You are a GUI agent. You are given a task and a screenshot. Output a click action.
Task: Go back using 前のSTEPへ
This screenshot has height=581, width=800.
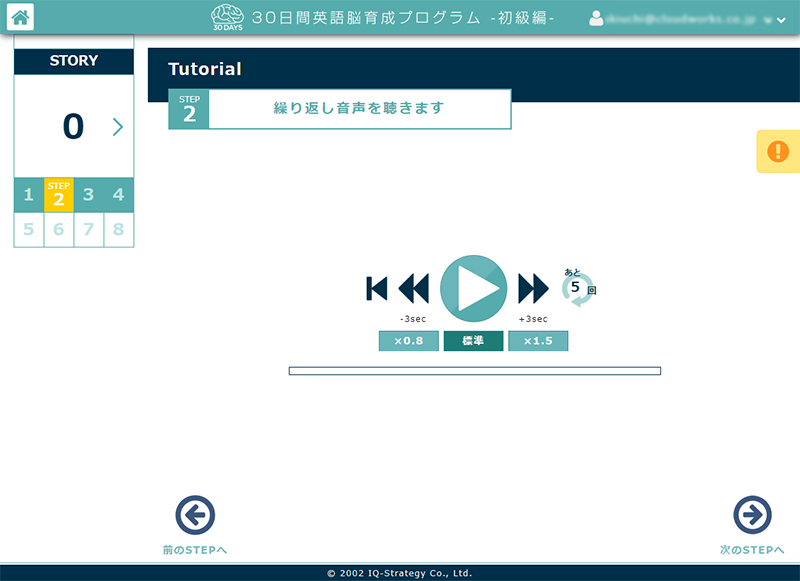(196, 517)
